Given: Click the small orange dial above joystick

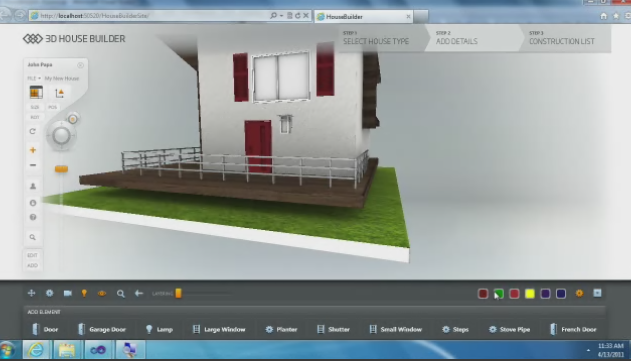Looking at the screenshot, I should click(73, 119).
